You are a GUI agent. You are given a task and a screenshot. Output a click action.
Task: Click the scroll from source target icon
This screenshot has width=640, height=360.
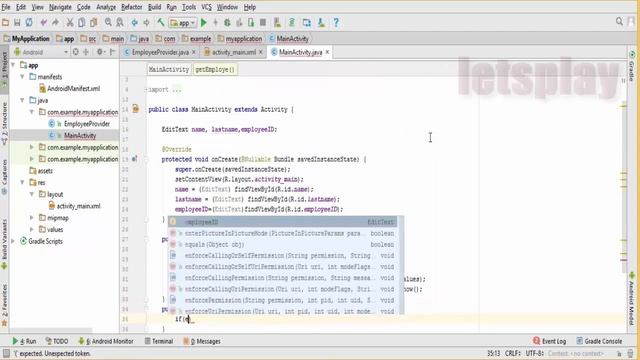(76, 52)
